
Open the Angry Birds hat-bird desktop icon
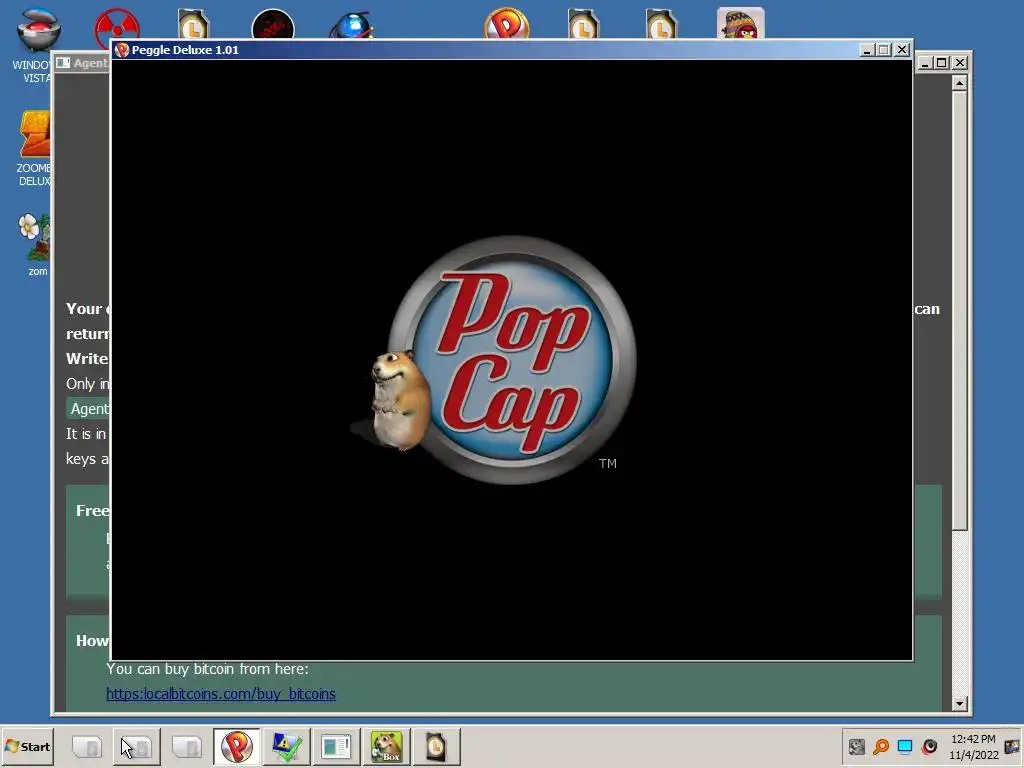(x=741, y=24)
